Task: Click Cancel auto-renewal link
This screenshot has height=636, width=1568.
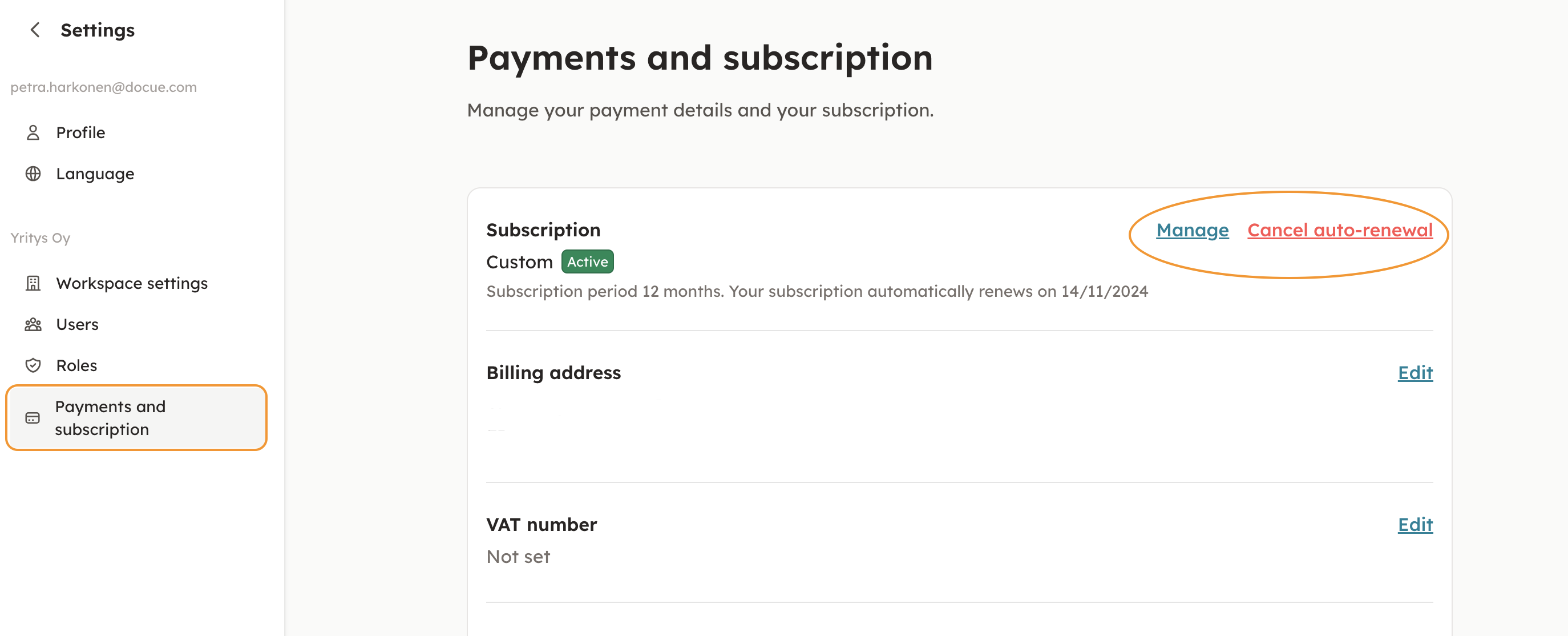Action: [1340, 230]
